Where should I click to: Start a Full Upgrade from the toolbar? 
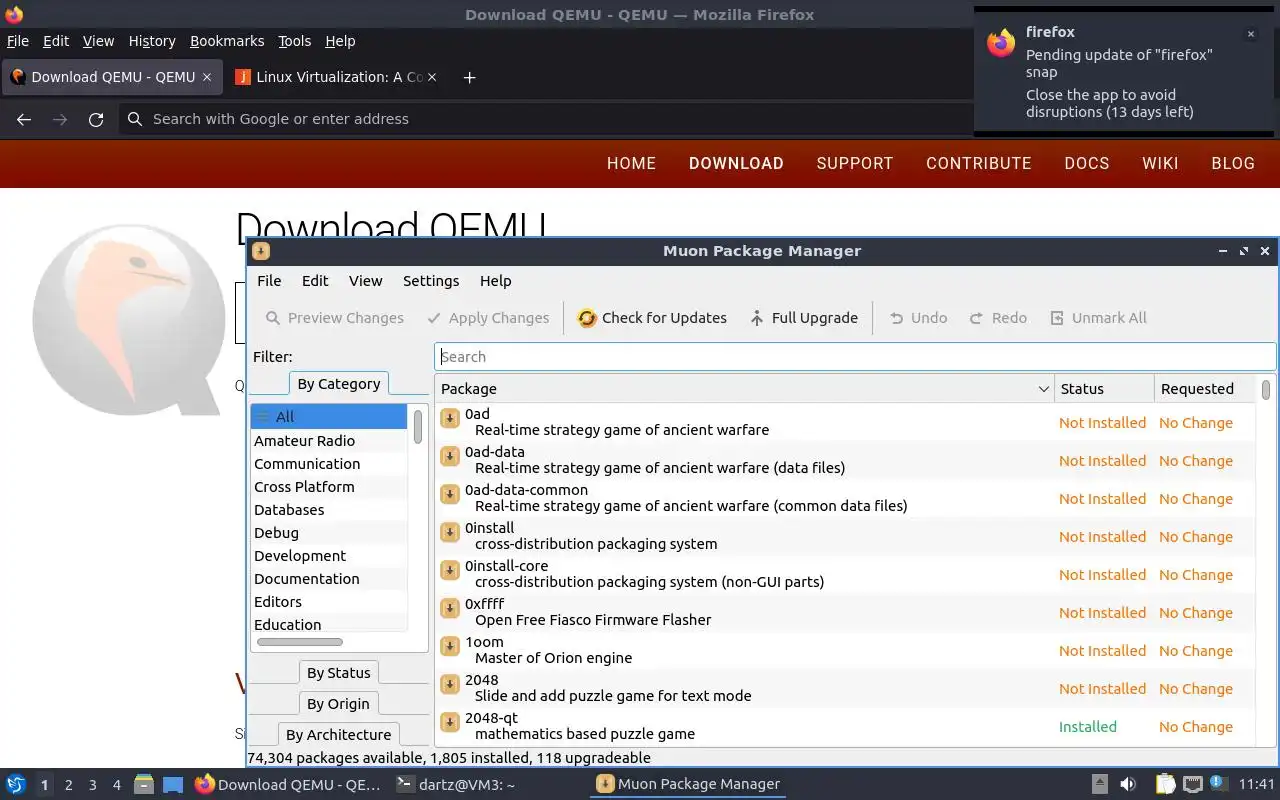click(803, 318)
